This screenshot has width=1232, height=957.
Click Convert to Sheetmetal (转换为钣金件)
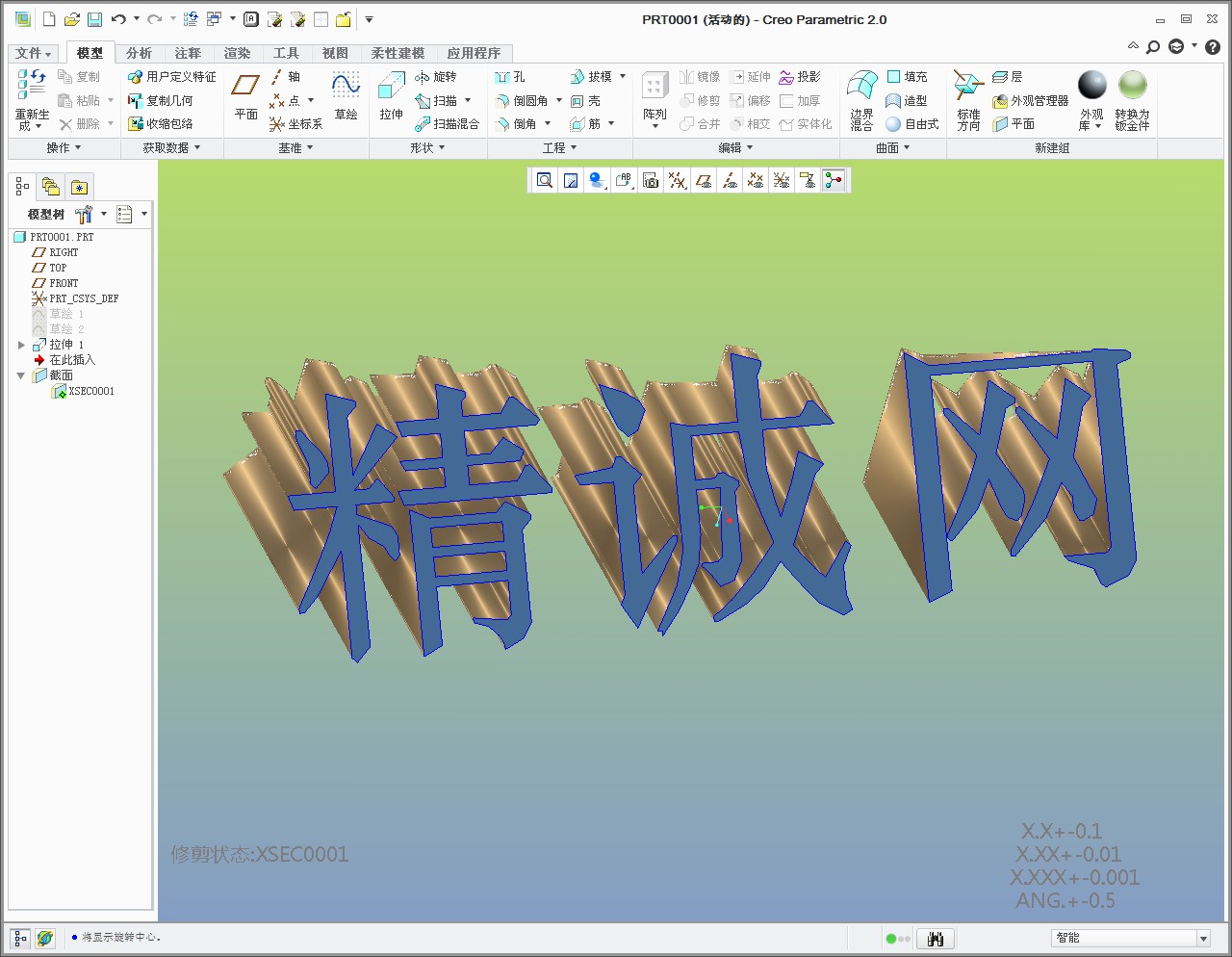tap(1133, 99)
